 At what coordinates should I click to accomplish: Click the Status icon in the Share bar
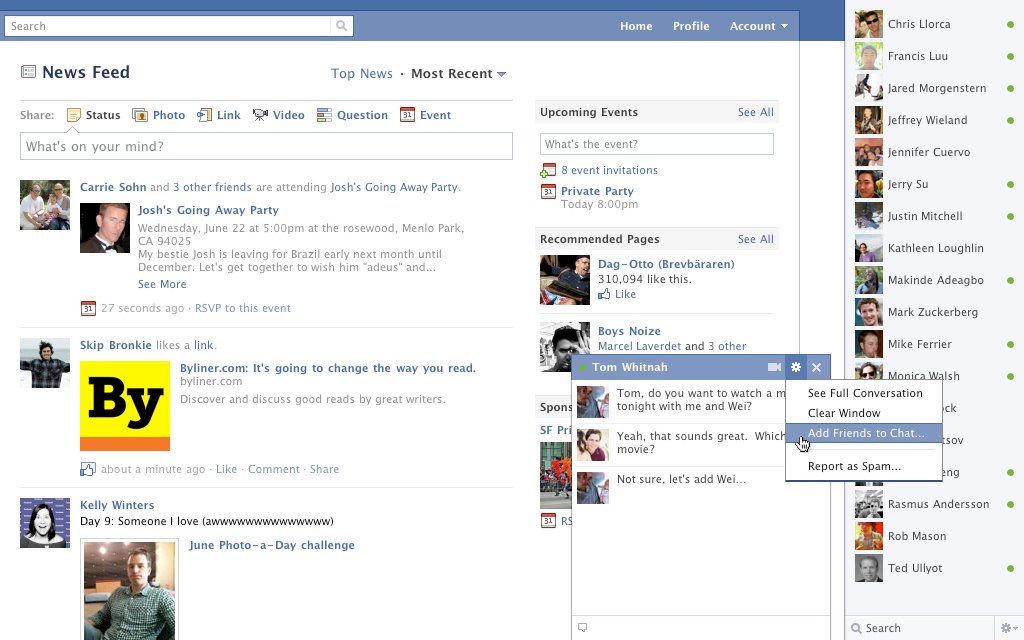[x=75, y=115]
